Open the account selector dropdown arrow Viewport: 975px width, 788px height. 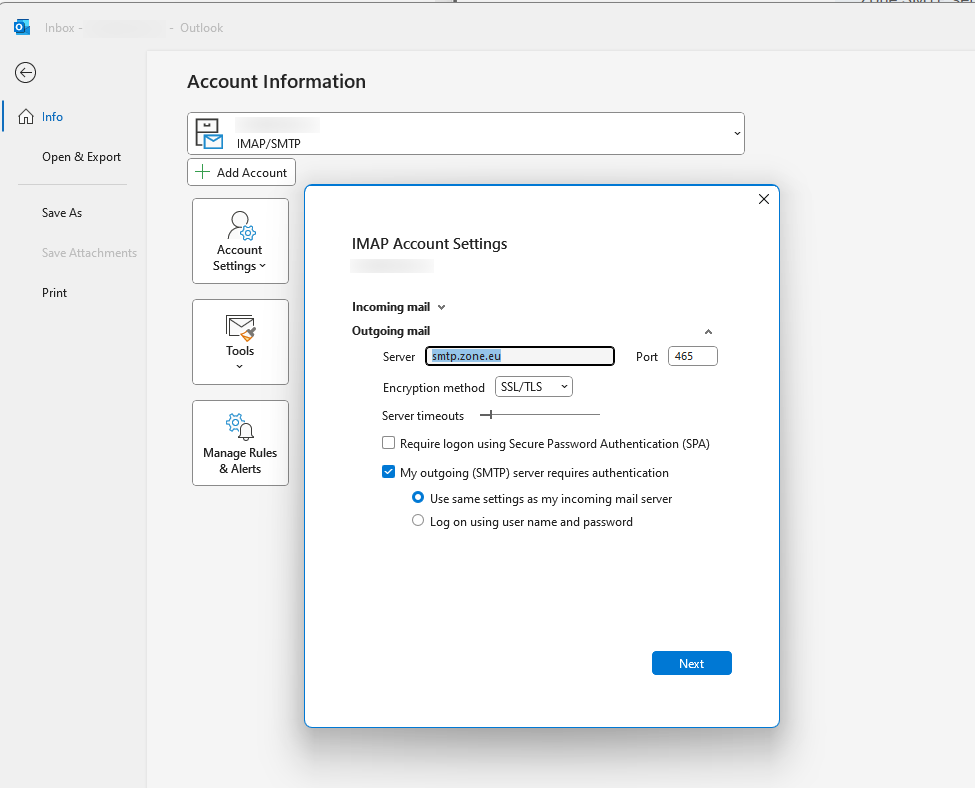coord(737,133)
